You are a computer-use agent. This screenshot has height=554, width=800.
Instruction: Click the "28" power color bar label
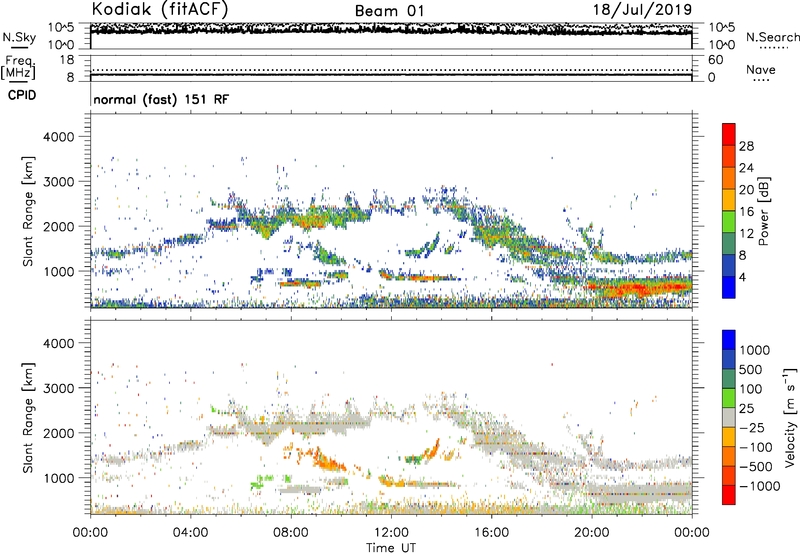click(746, 146)
